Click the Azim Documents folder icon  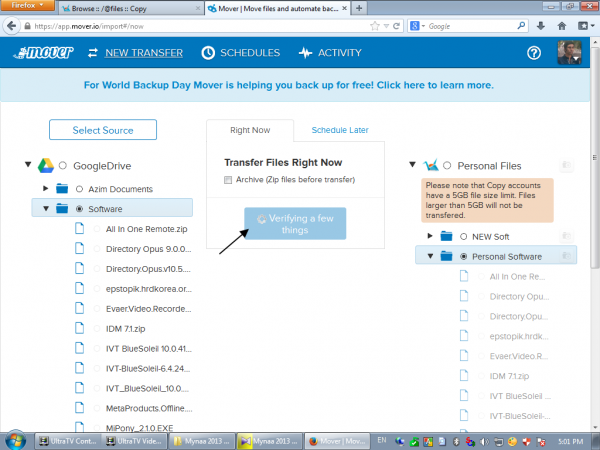pyautogui.click(x=62, y=189)
